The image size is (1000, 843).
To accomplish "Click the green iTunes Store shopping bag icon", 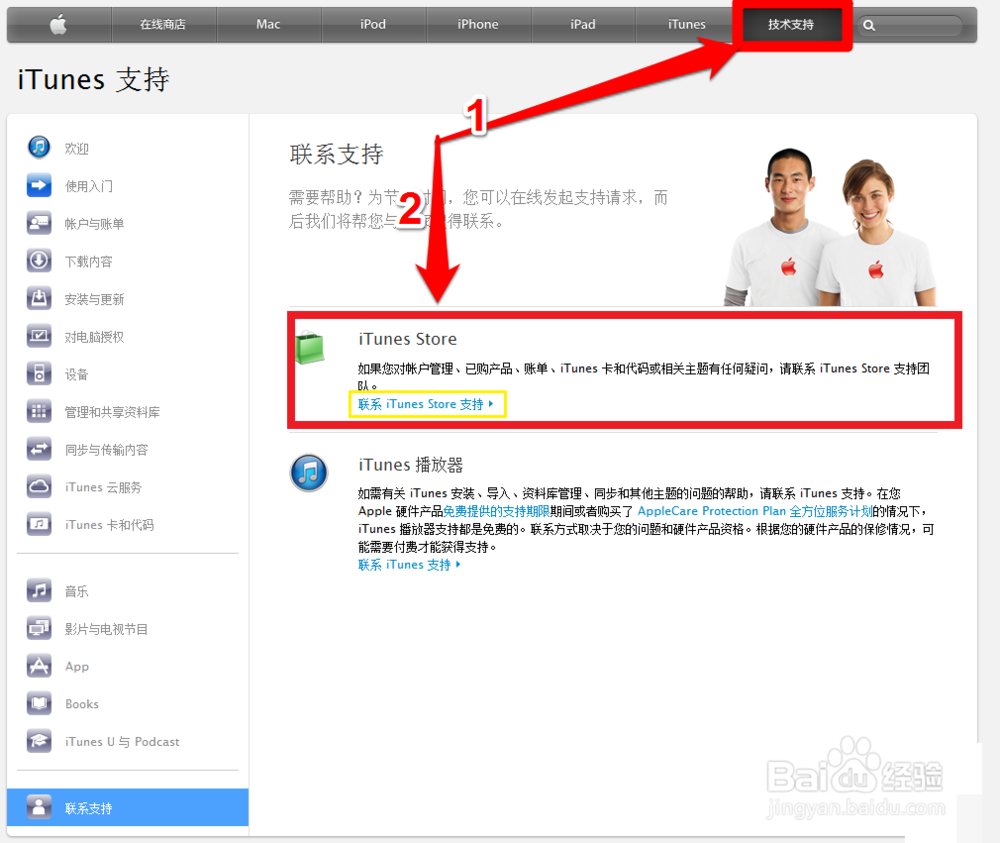I will (x=310, y=348).
